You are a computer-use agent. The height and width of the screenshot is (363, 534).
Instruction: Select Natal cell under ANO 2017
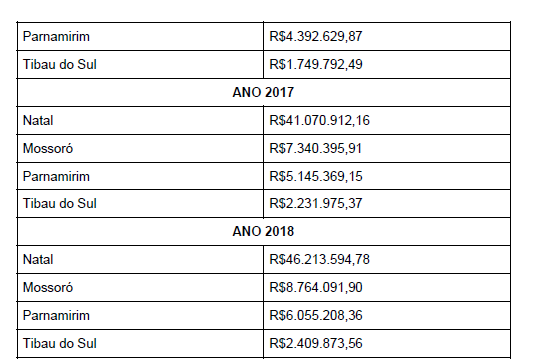coord(140,121)
